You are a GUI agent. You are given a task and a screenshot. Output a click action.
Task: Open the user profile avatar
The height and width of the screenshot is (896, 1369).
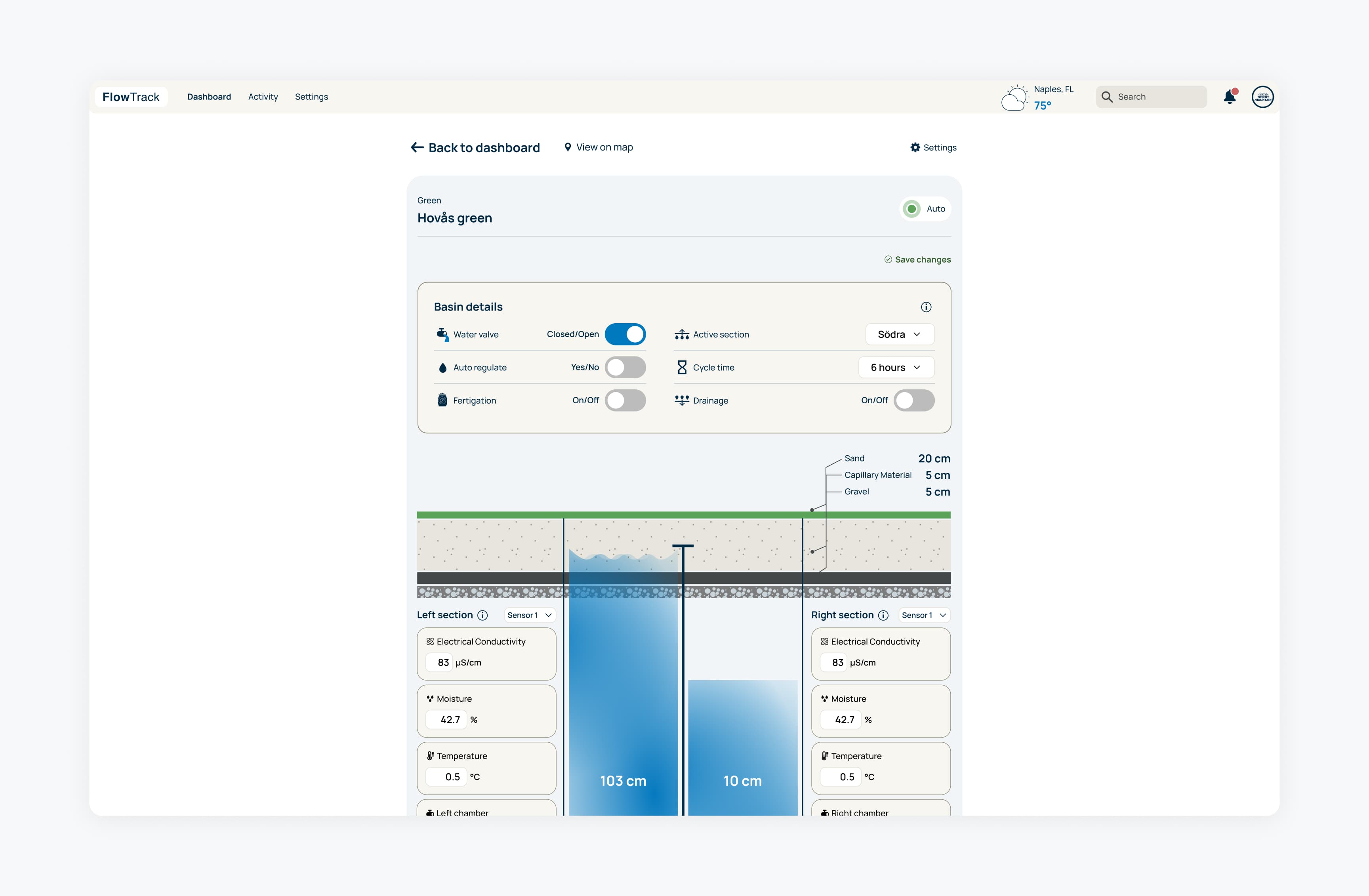(x=1262, y=97)
